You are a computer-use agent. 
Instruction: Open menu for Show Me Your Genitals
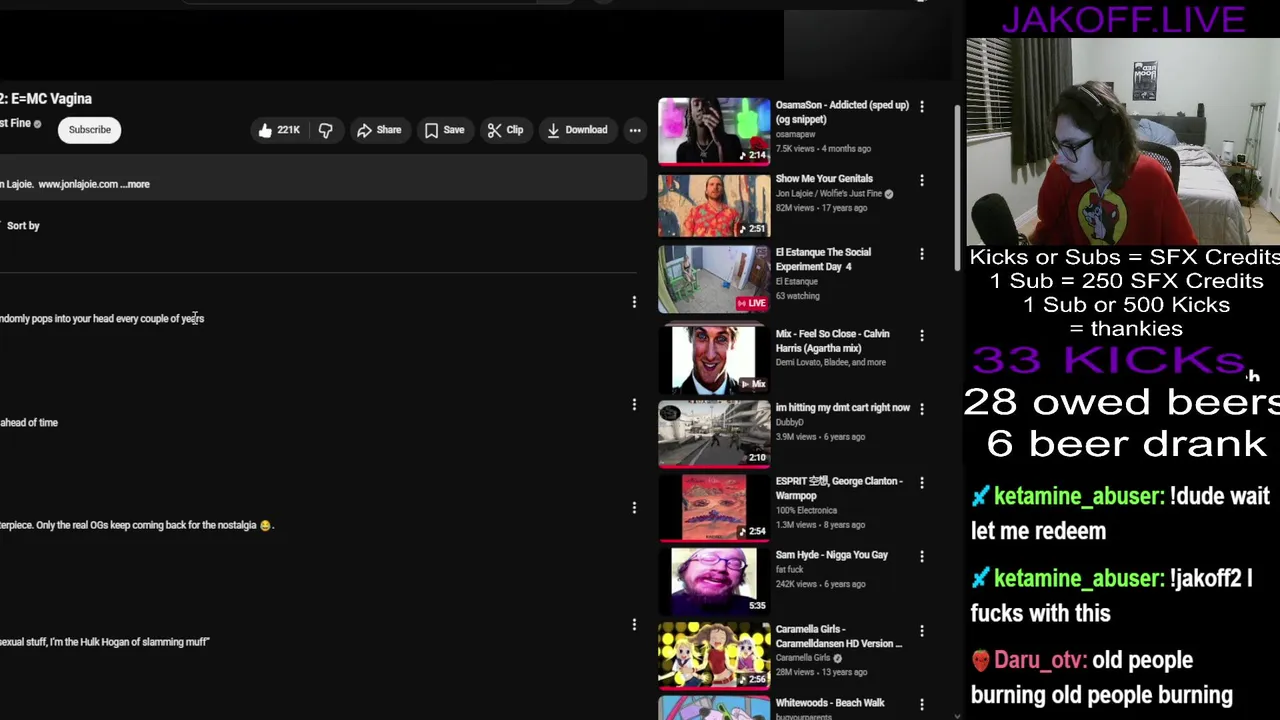[922, 180]
